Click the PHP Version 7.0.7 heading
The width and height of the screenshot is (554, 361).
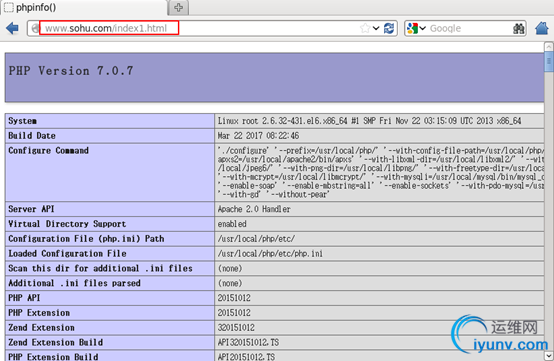pyautogui.click(x=71, y=71)
